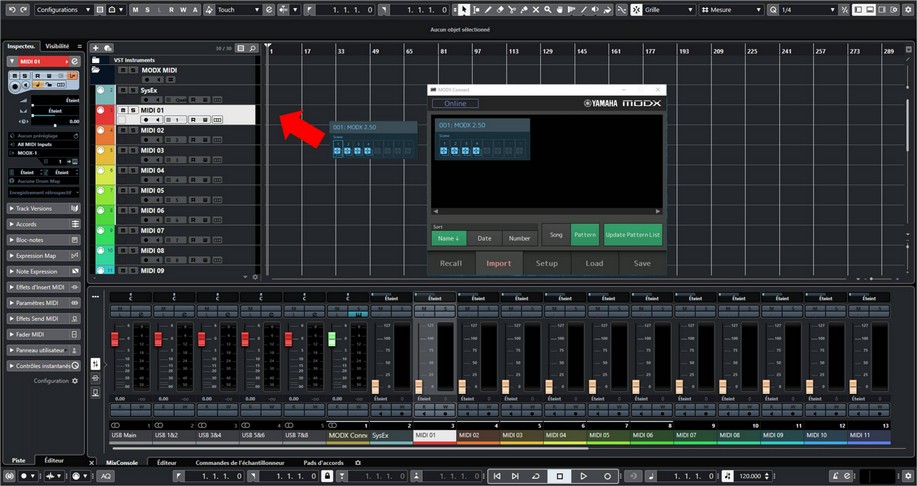Select the Object Selection arrow tool
This screenshot has width=917, height=486.
(464, 9)
